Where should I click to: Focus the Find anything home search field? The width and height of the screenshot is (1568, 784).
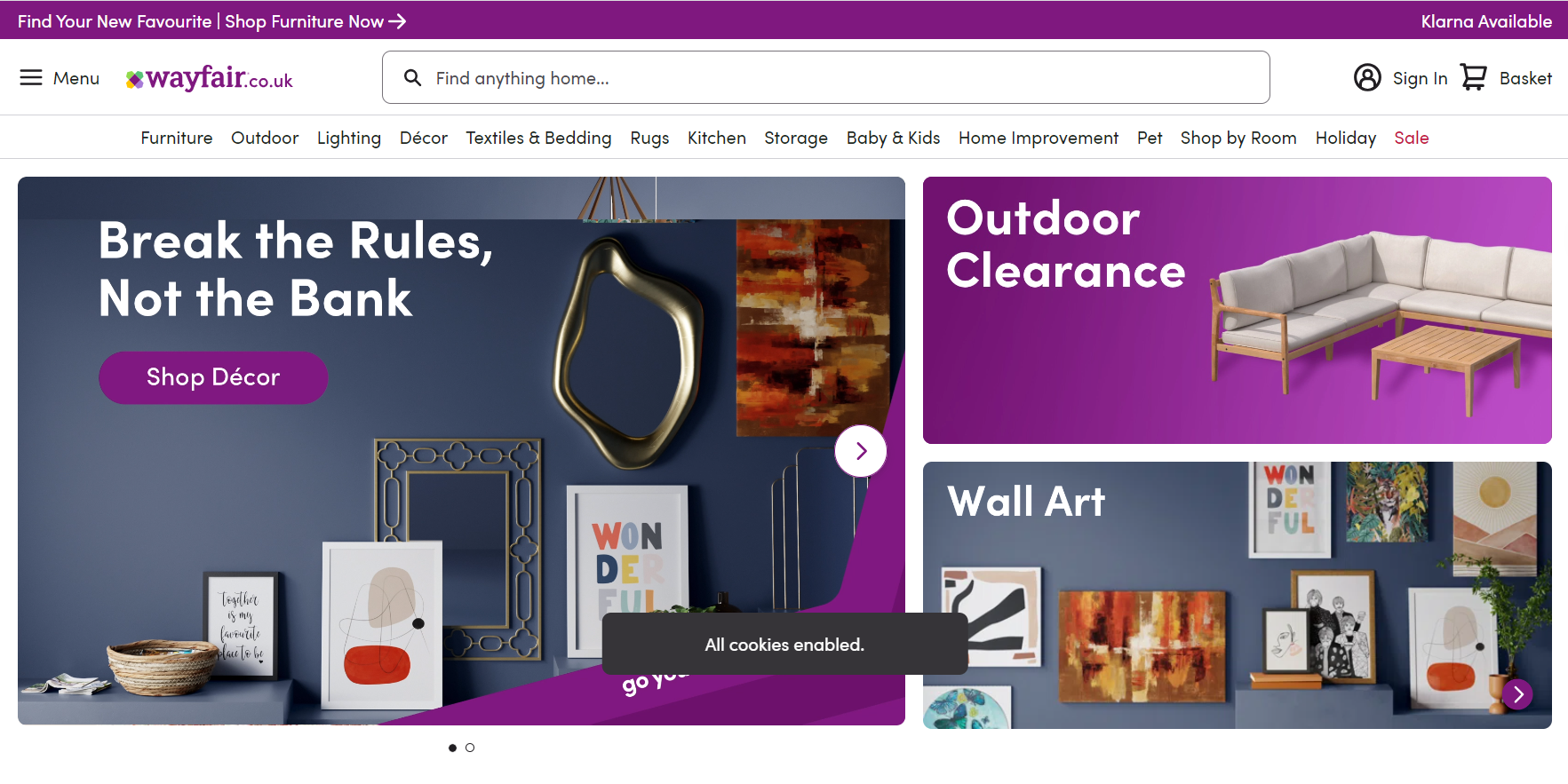tap(825, 78)
